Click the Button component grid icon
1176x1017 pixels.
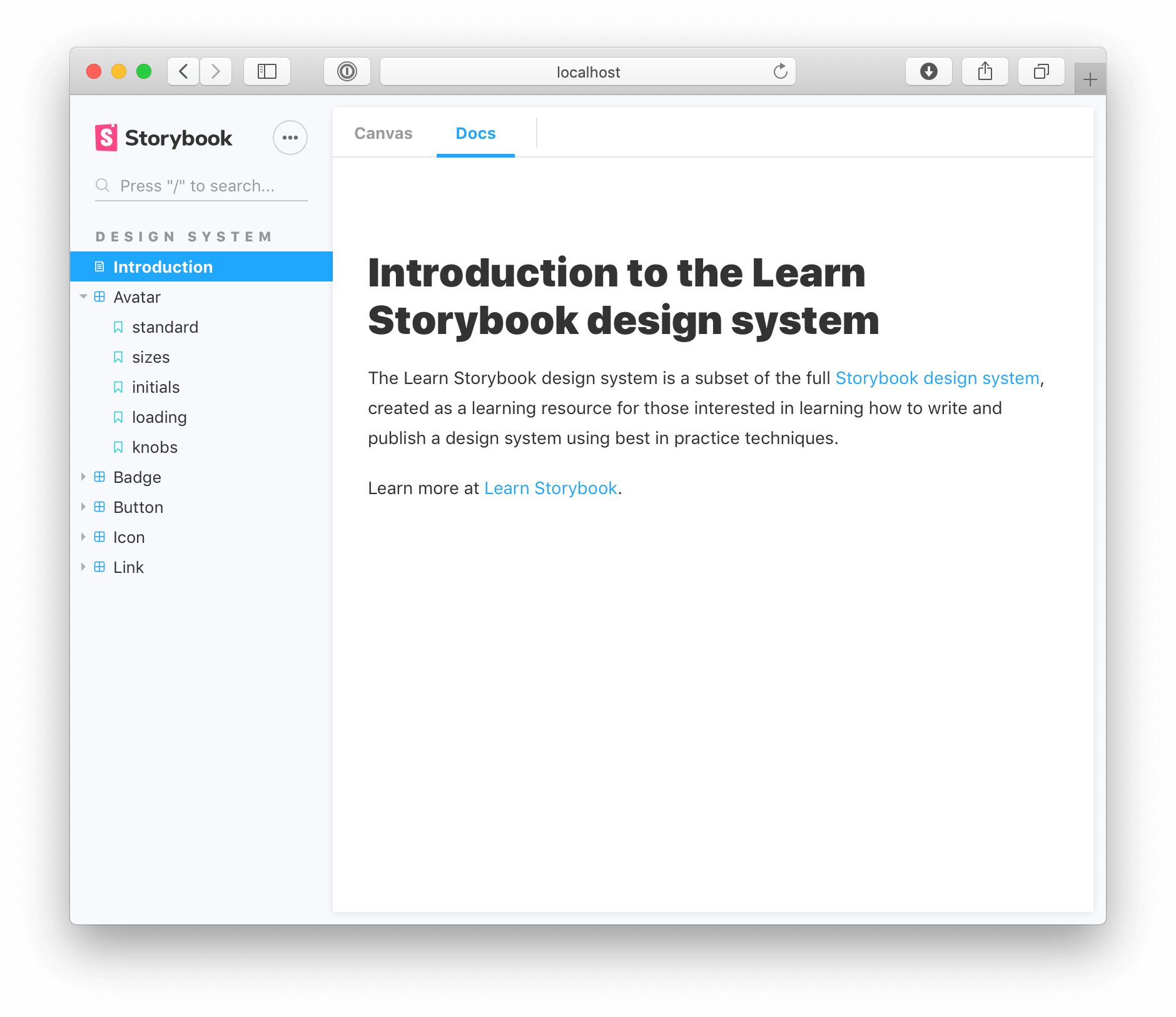[x=99, y=507]
